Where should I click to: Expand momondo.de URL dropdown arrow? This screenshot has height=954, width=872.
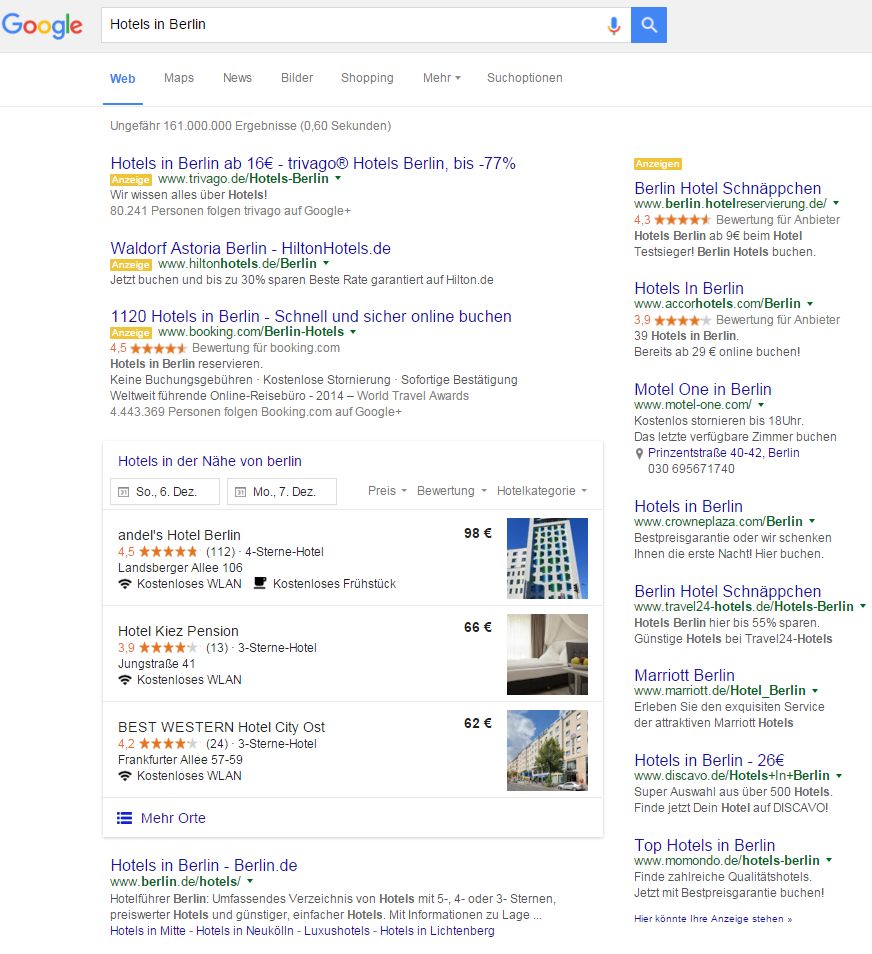(x=829, y=861)
